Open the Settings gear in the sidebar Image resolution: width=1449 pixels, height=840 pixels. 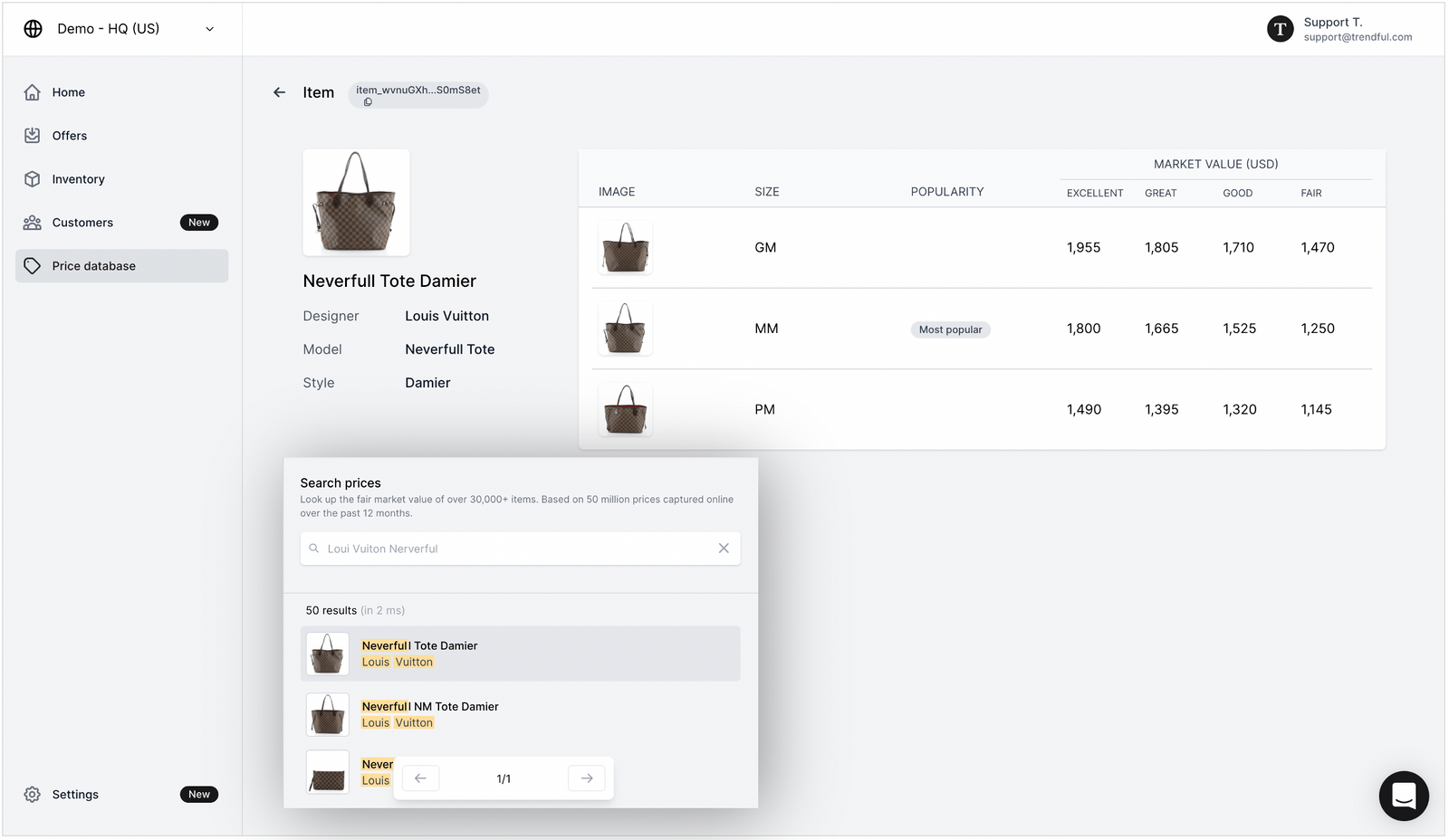33,794
